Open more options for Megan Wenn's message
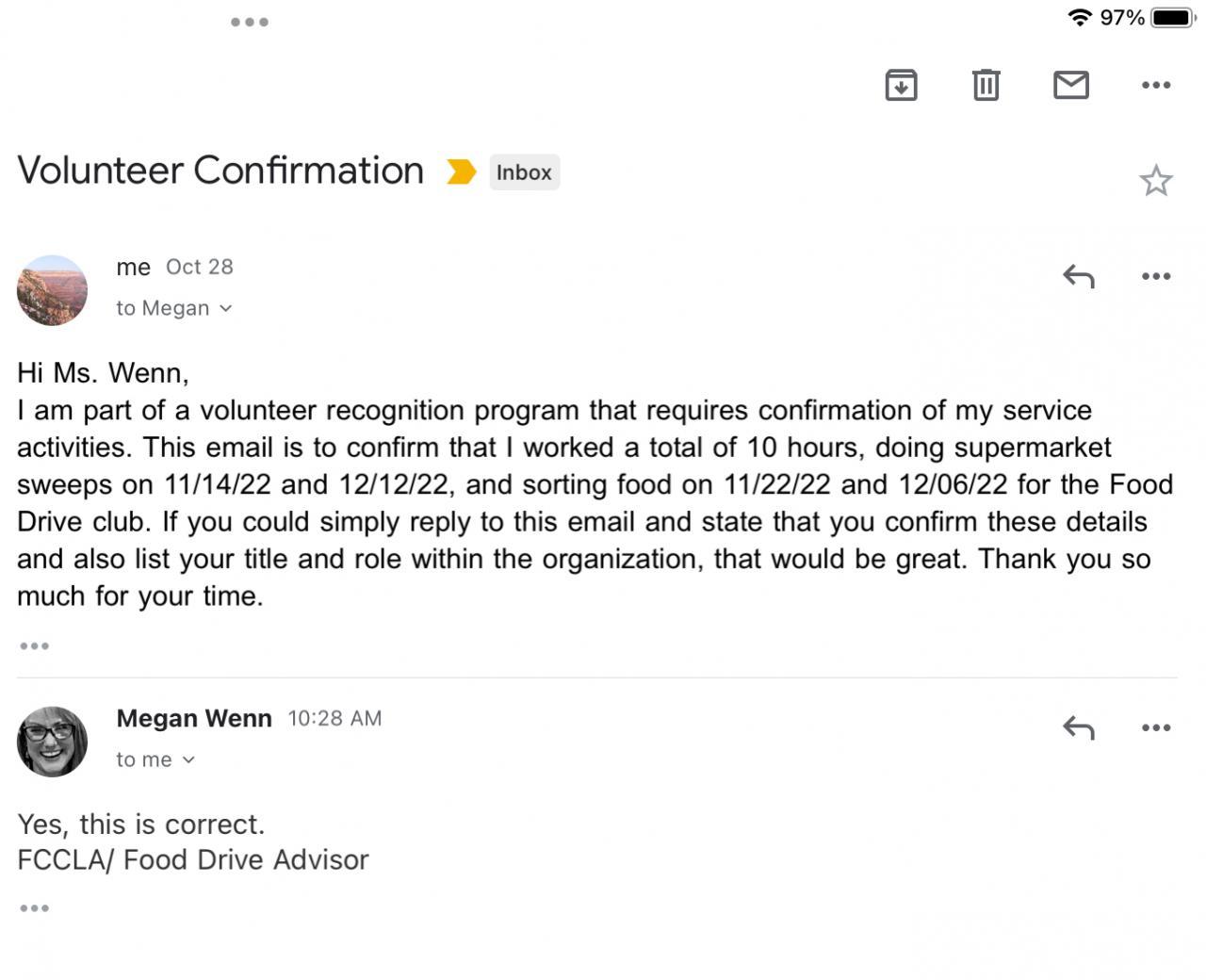 pos(1155,727)
